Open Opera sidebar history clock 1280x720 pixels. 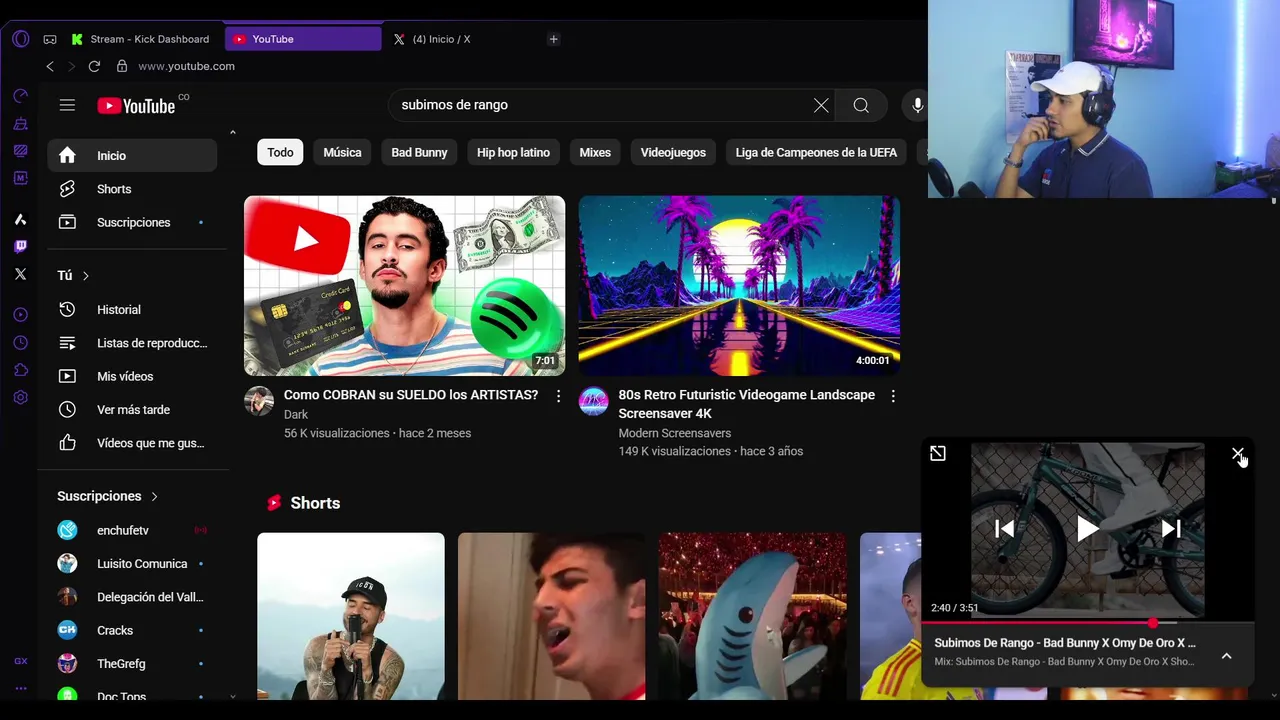click(x=20, y=343)
